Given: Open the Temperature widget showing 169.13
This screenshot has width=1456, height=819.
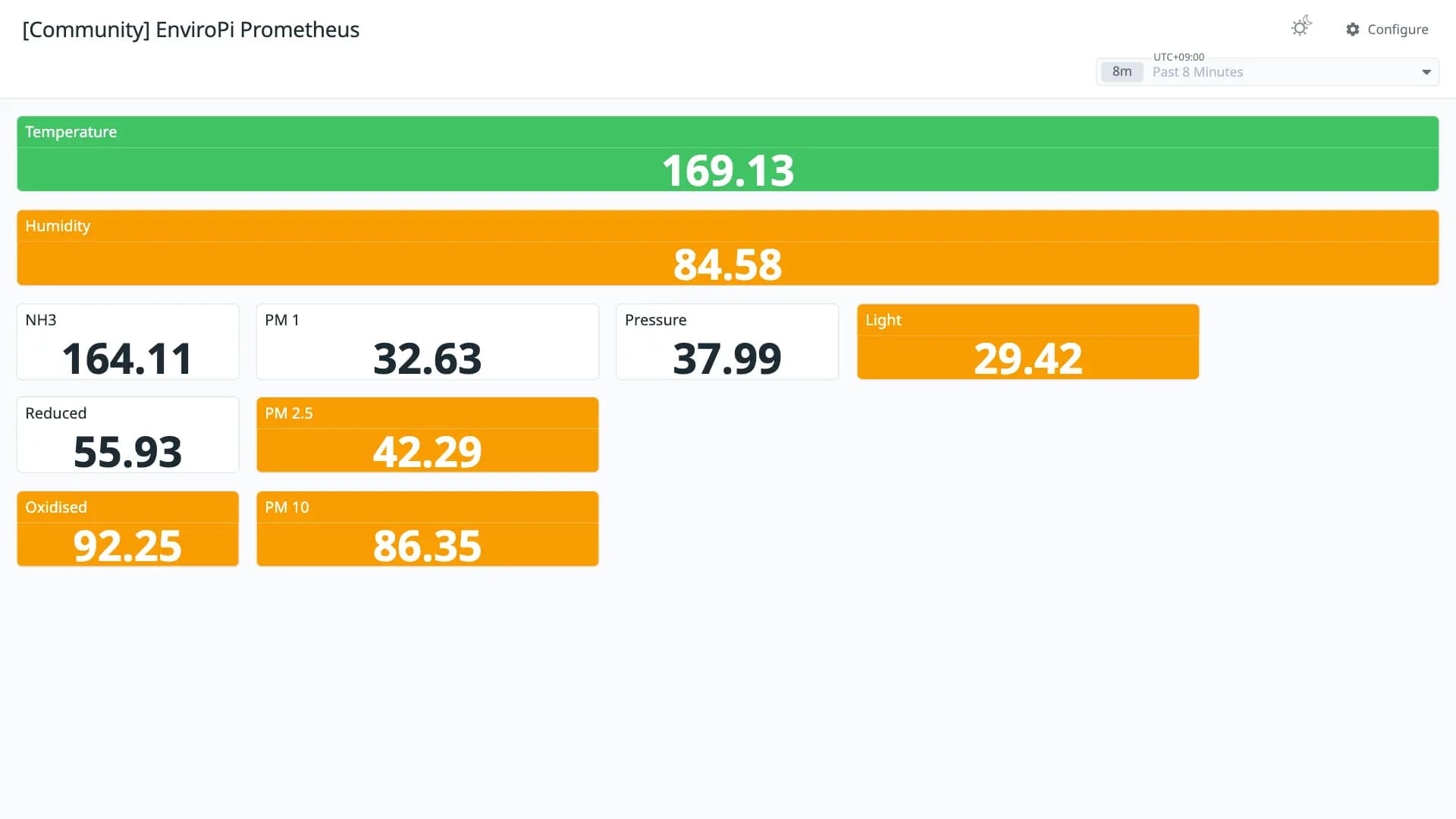Looking at the screenshot, I should 727,153.
